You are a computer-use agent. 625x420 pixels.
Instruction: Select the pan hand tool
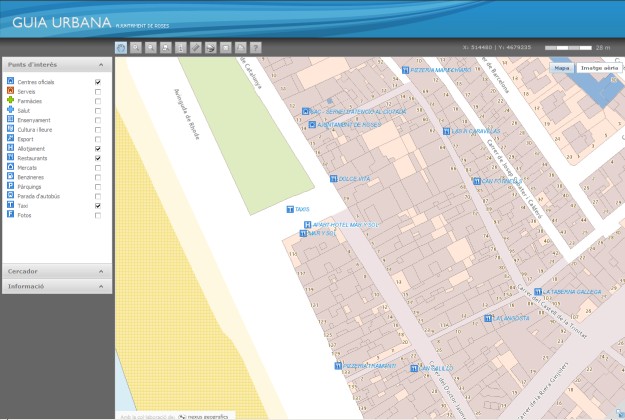(x=121, y=47)
